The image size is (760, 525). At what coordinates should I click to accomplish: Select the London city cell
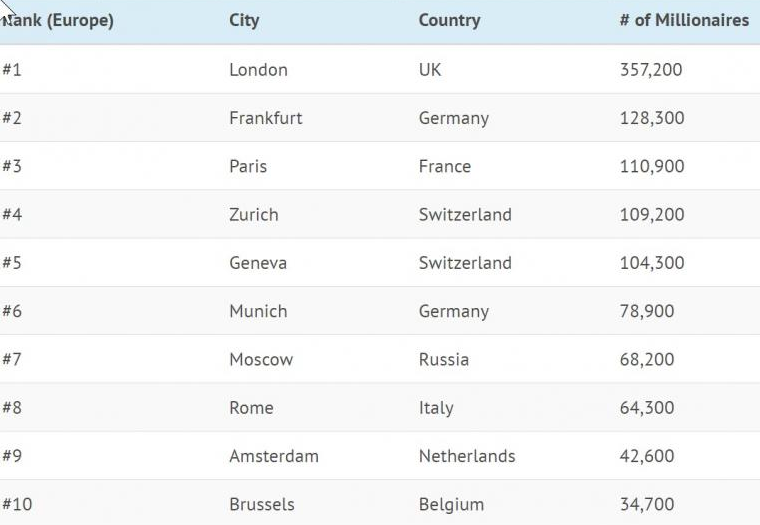[258, 70]
